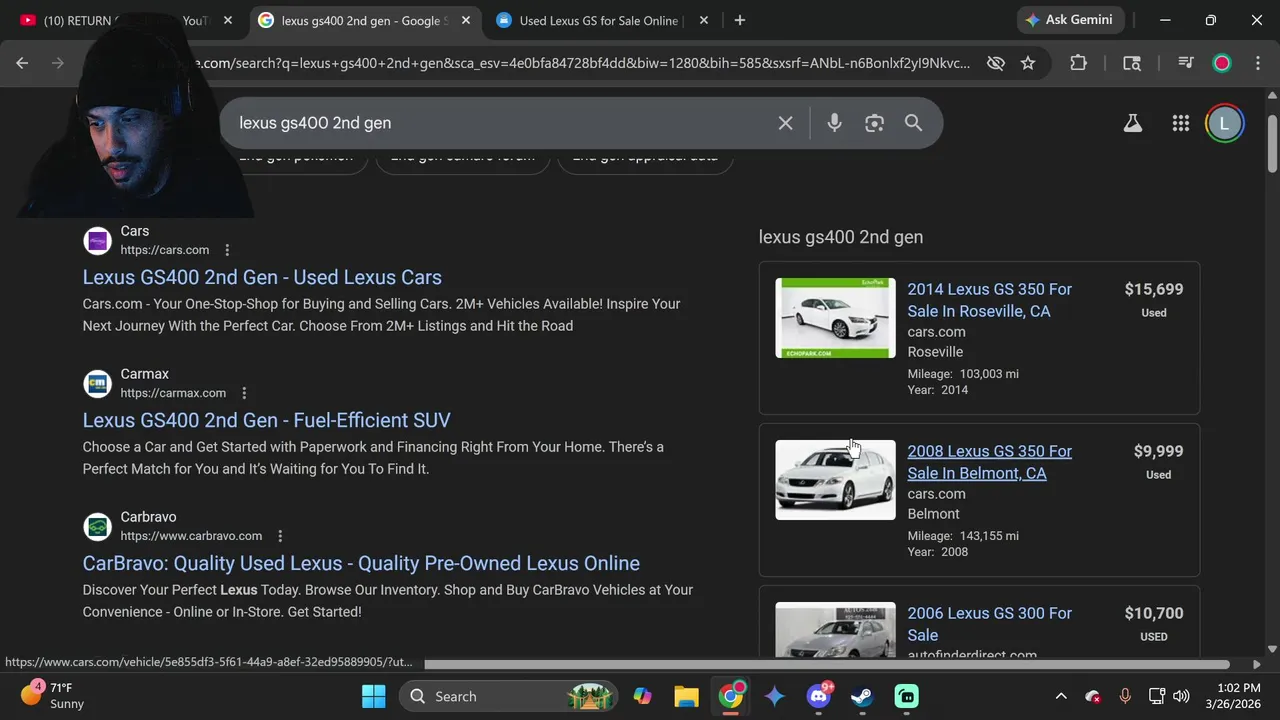Viewport: 1280px width, 720px height.
Task: Open the Windows Start menu
Action: point(373,696)
